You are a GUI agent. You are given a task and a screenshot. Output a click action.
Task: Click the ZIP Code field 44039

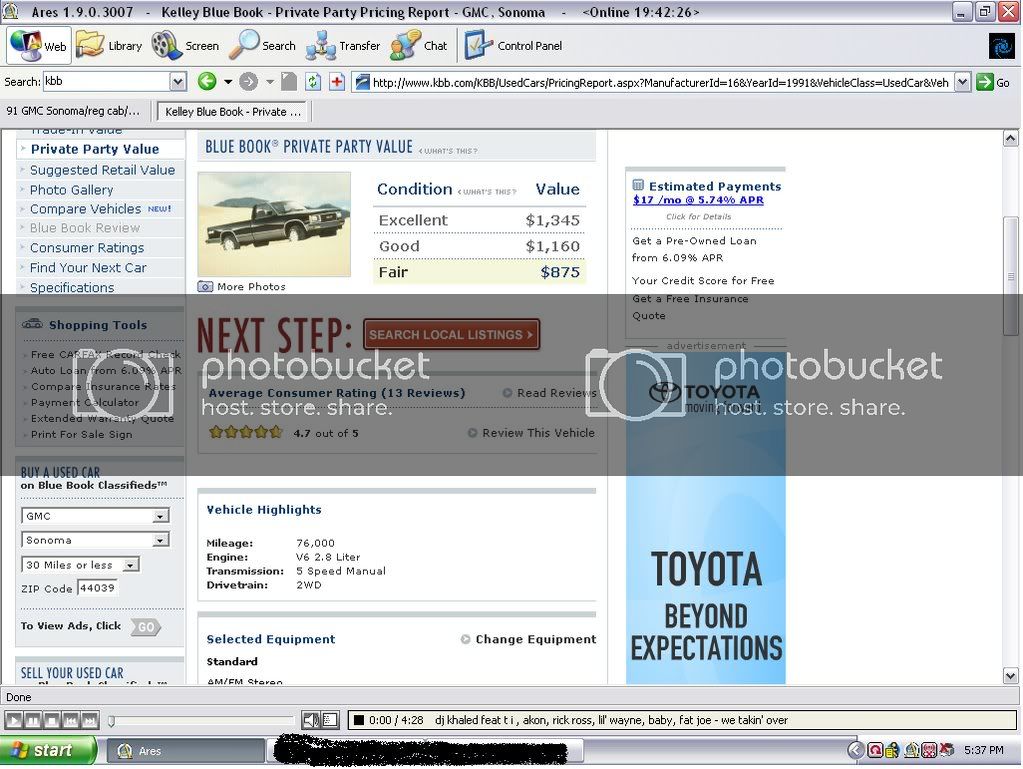pos(97,588)
